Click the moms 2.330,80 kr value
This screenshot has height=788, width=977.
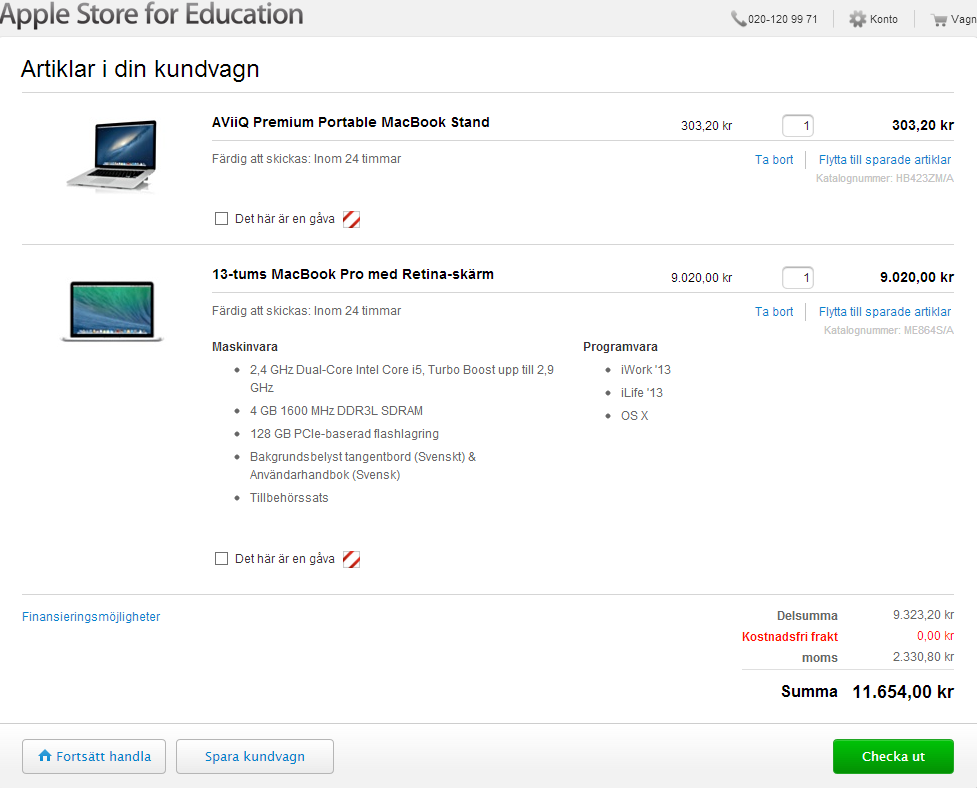click(x=923, y=657)
